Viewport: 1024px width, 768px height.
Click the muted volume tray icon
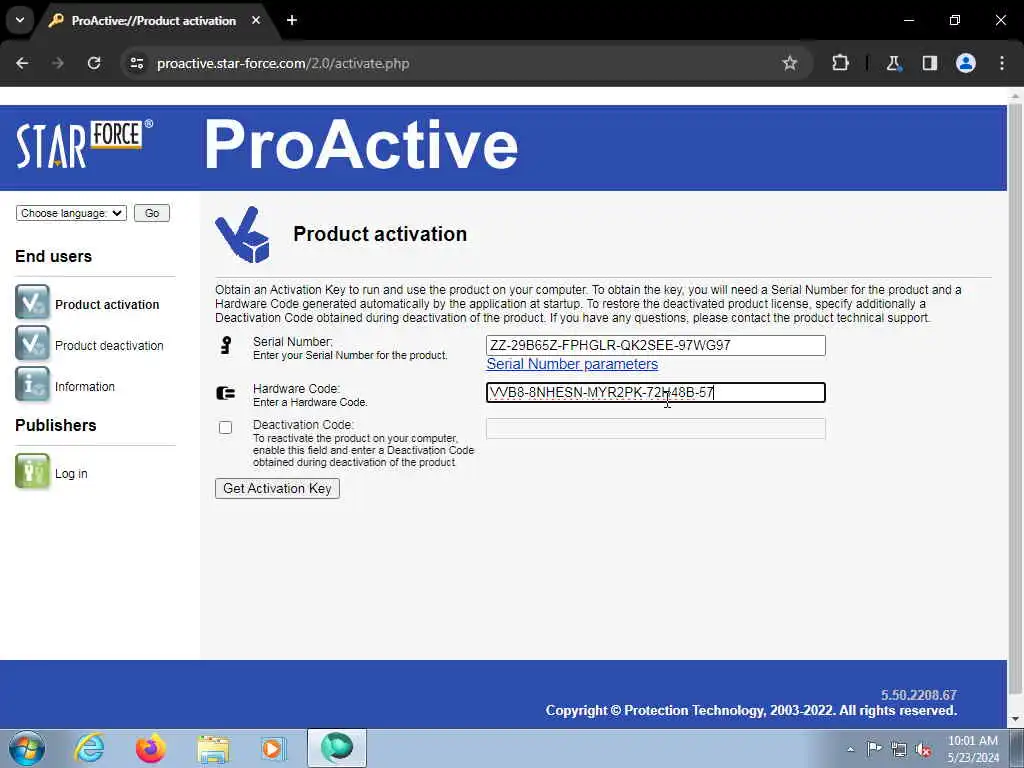pyautogui.click(x=923, y=749)
